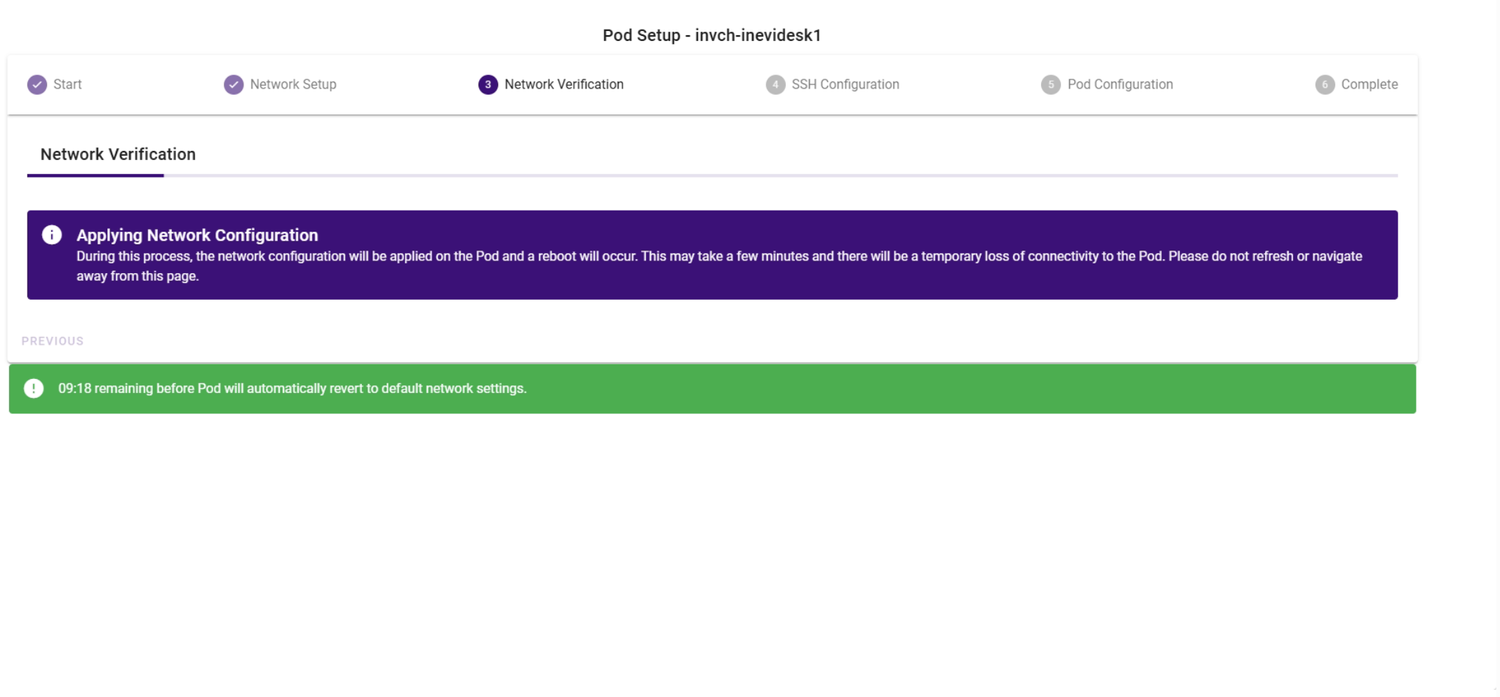Click the purple progress indicator under Network Verification
The image size is (1500, 697).
pos(95,176)
